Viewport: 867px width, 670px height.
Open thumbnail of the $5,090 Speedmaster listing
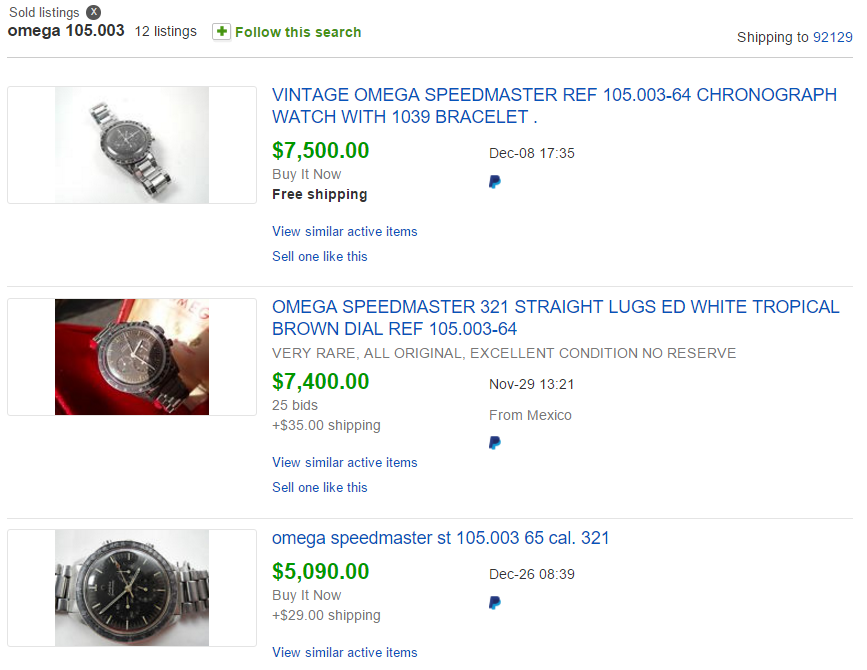[x=132, y=587]
